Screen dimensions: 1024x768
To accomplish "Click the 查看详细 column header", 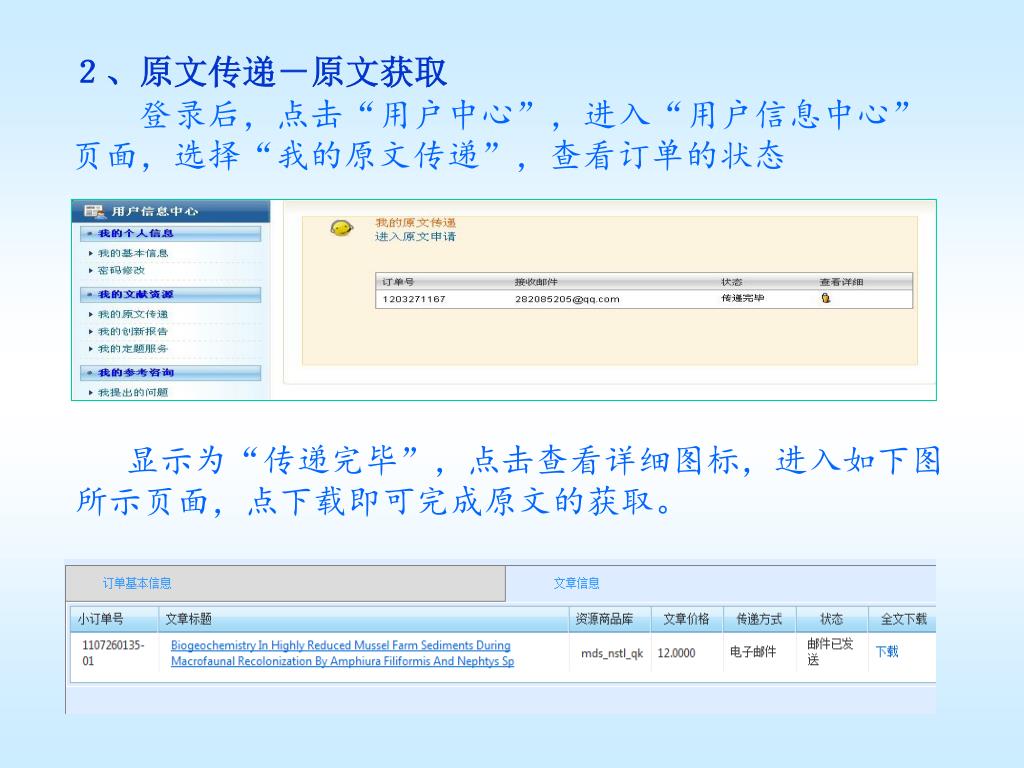I will 841,282.
